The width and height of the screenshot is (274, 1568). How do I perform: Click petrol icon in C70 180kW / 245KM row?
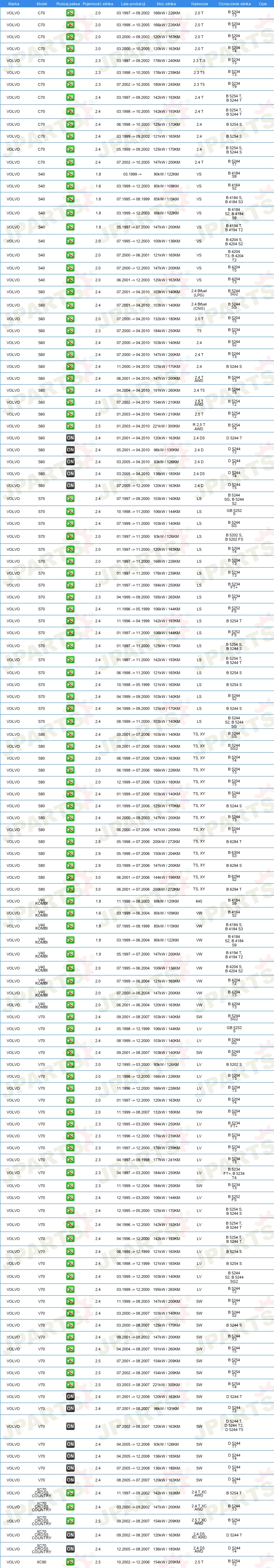tap(71, 84)
